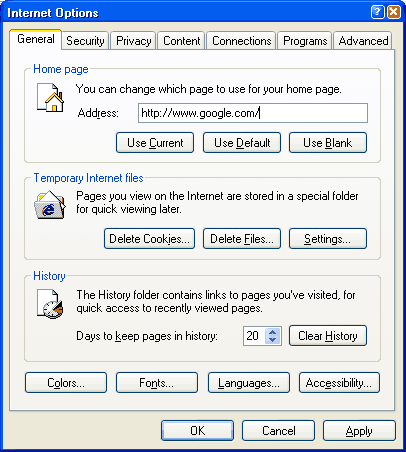The image size is (406, 452).
Task: Click the "History" group label
Action: (49, 276)
